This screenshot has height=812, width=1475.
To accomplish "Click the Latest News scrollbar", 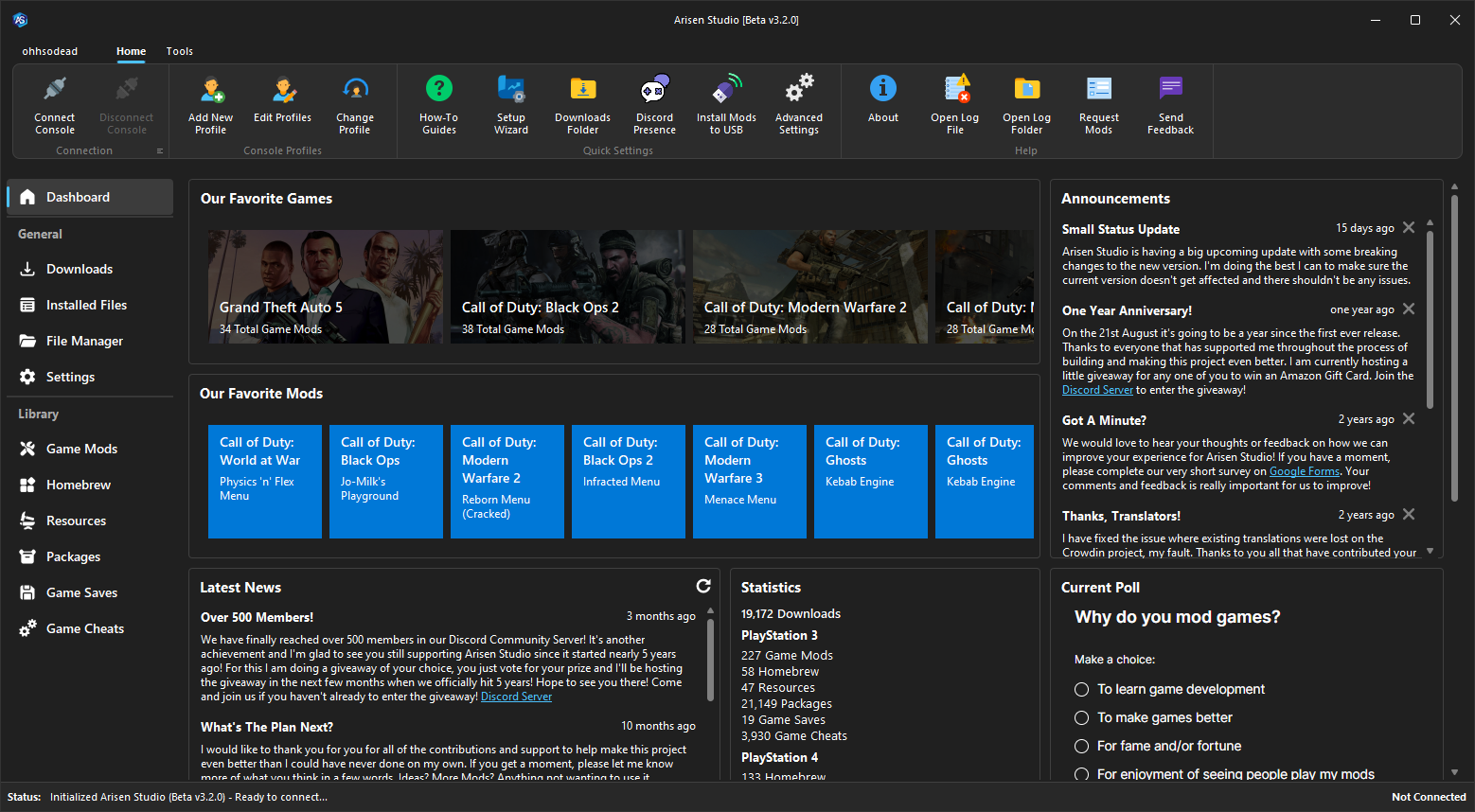I will [x=710, y=661].
